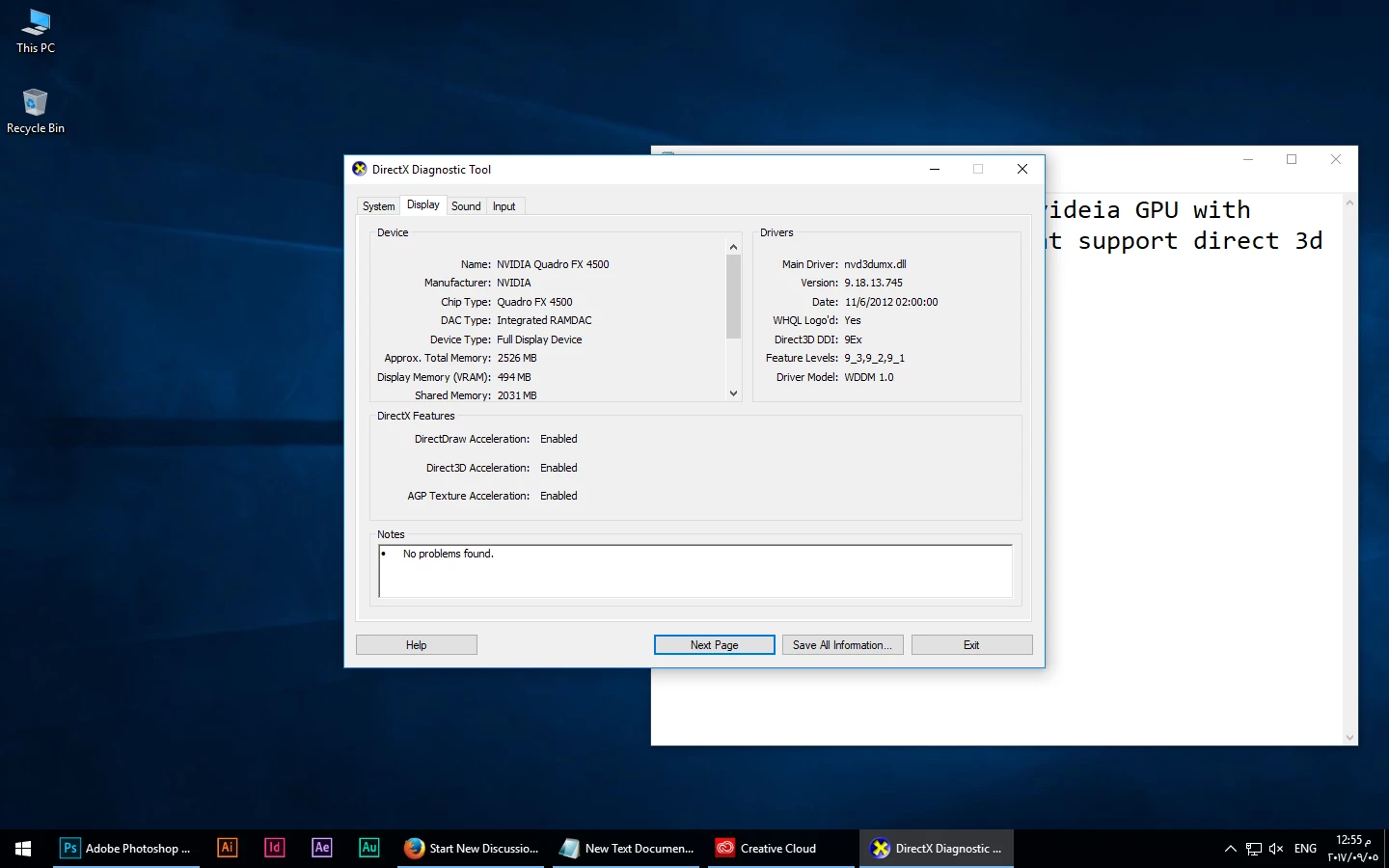Click the Help button

417,645
